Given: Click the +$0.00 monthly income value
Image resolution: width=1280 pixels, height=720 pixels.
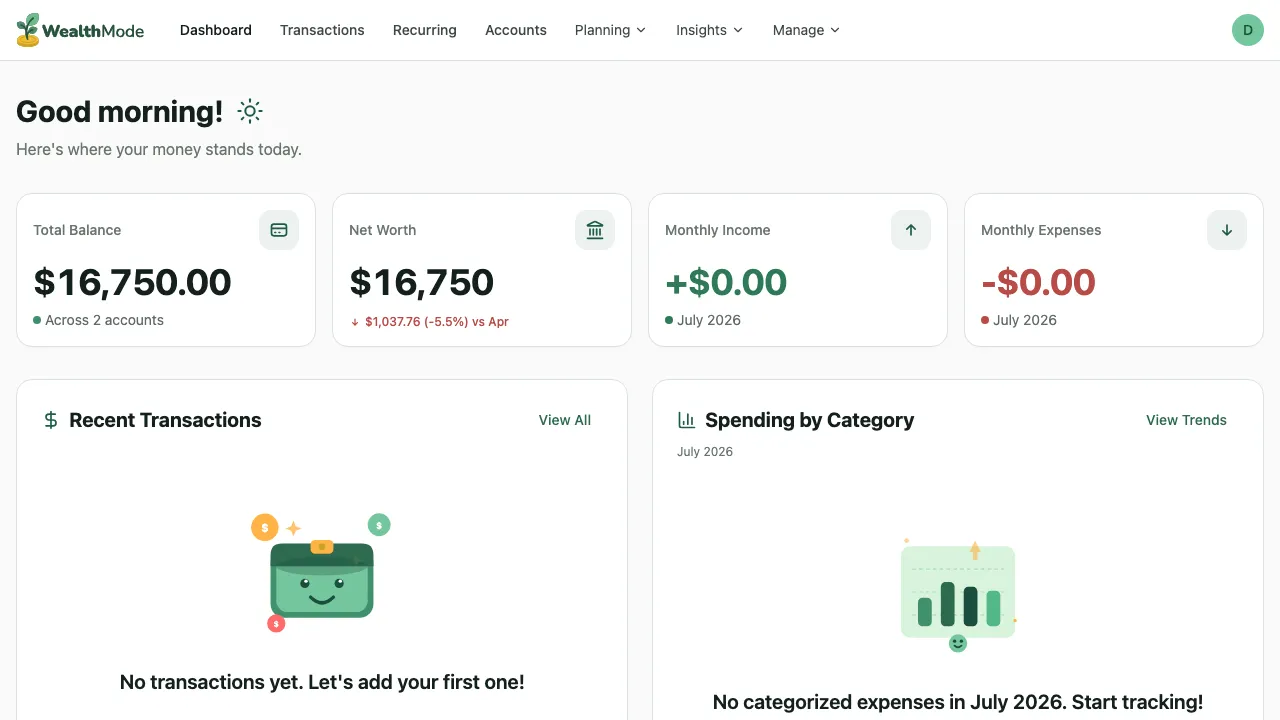Looking at the screenshot, I should (726, 282).
